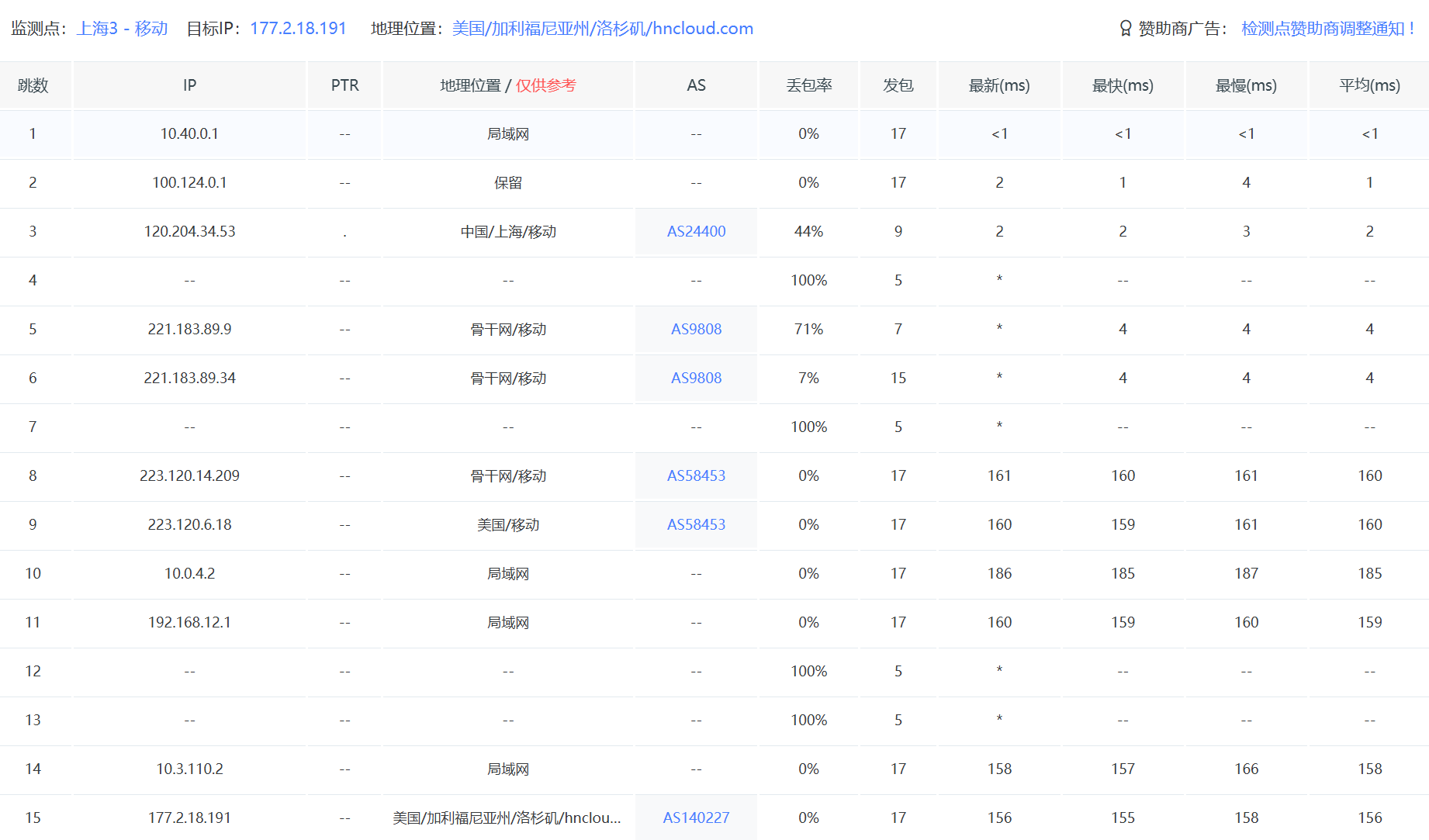Click the PTR column header

(344, 85)
